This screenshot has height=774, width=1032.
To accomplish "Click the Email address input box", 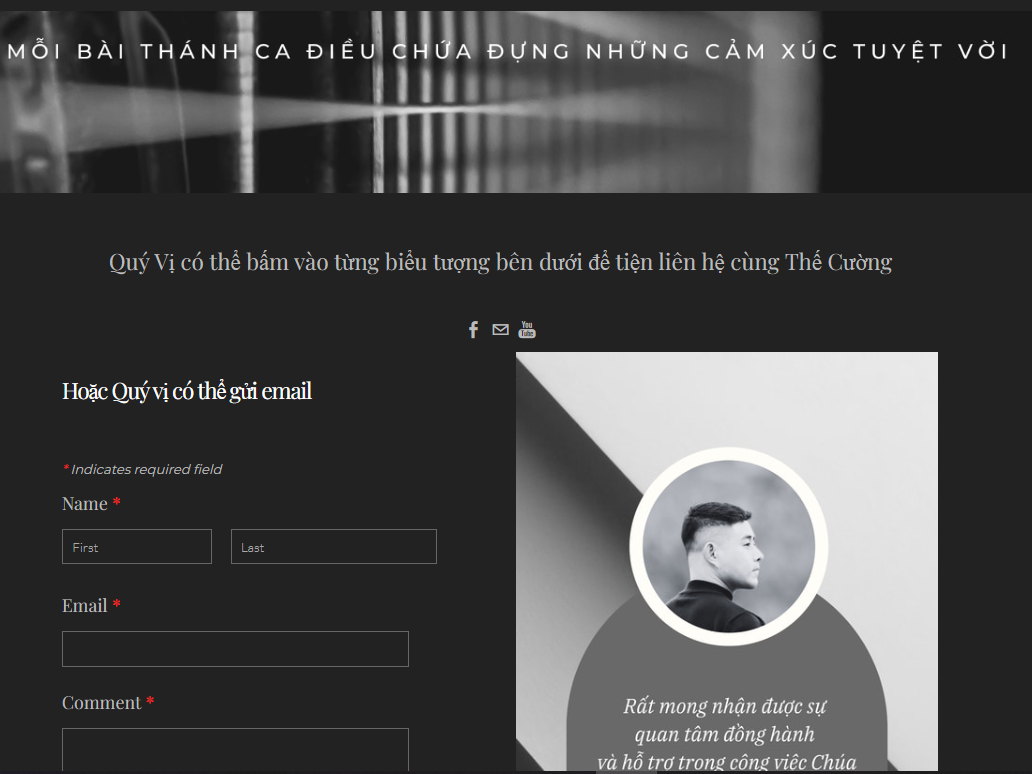I will (235, 649).
